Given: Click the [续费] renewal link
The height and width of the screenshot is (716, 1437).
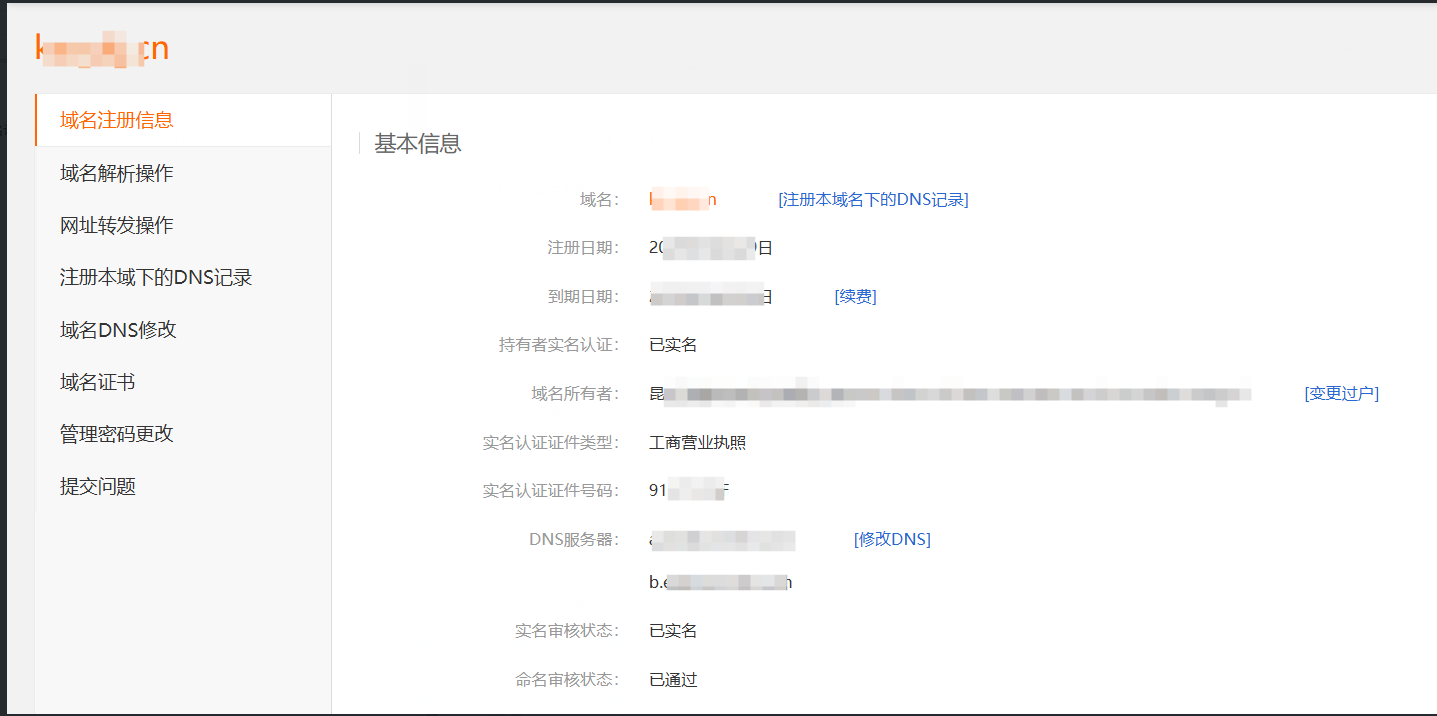Looking at the screenshot, I should click(855, 296).
